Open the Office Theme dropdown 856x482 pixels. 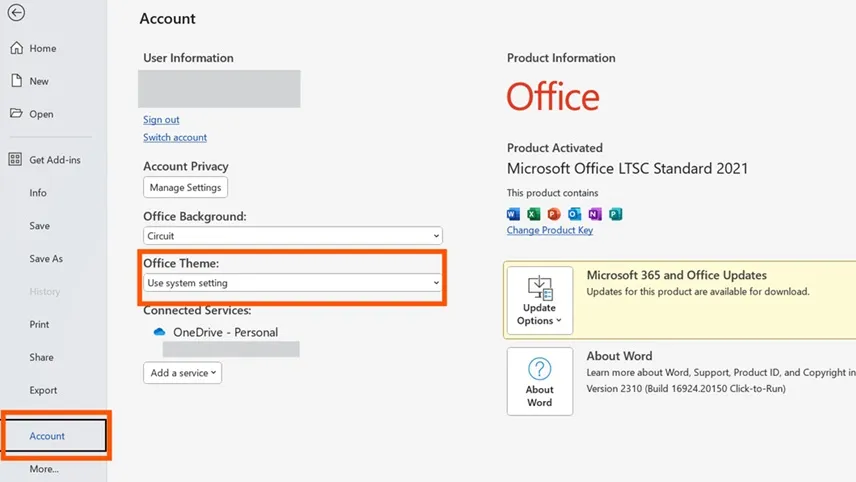tap(292, 283)
